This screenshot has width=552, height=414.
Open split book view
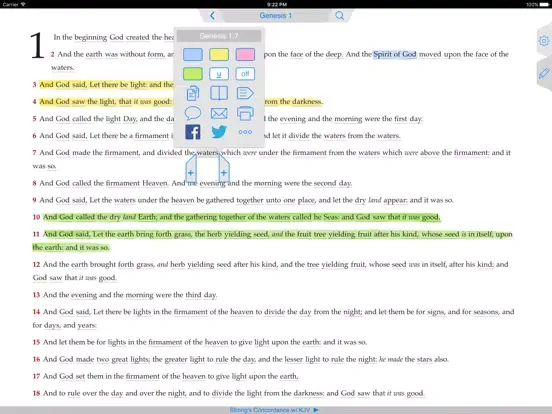click(219, 93)
